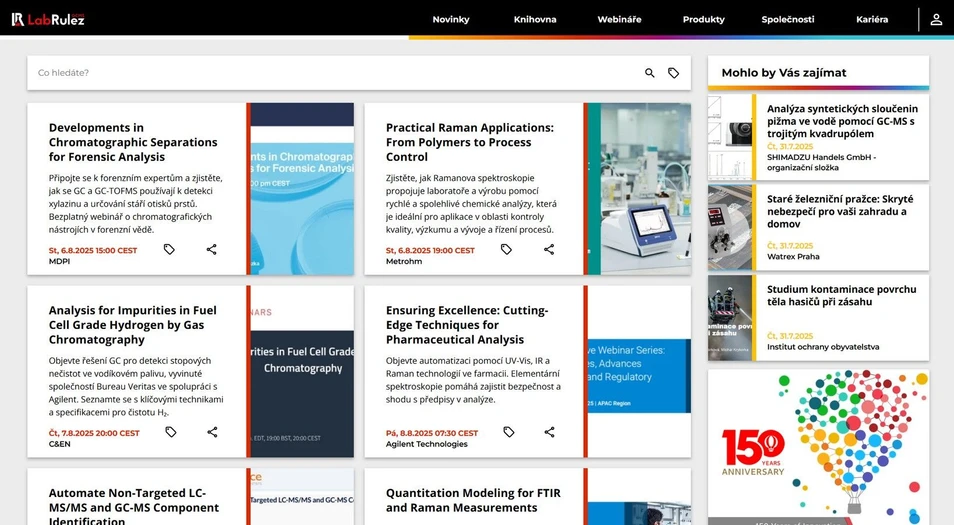Open the Novinky menu
Viewport: 954px width, 525px height.
click(450, 19)
